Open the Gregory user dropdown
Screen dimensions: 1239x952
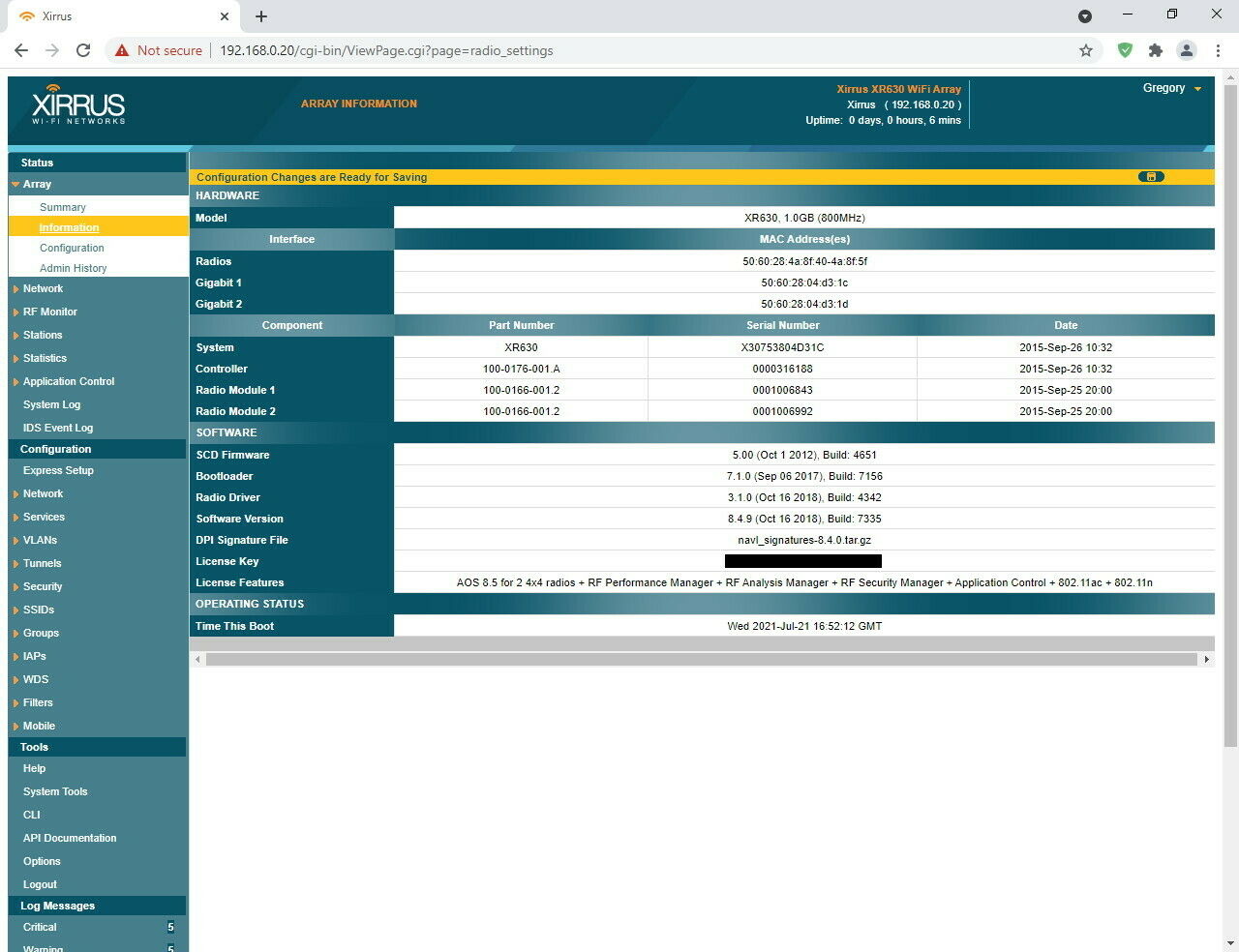[1172, 88]
